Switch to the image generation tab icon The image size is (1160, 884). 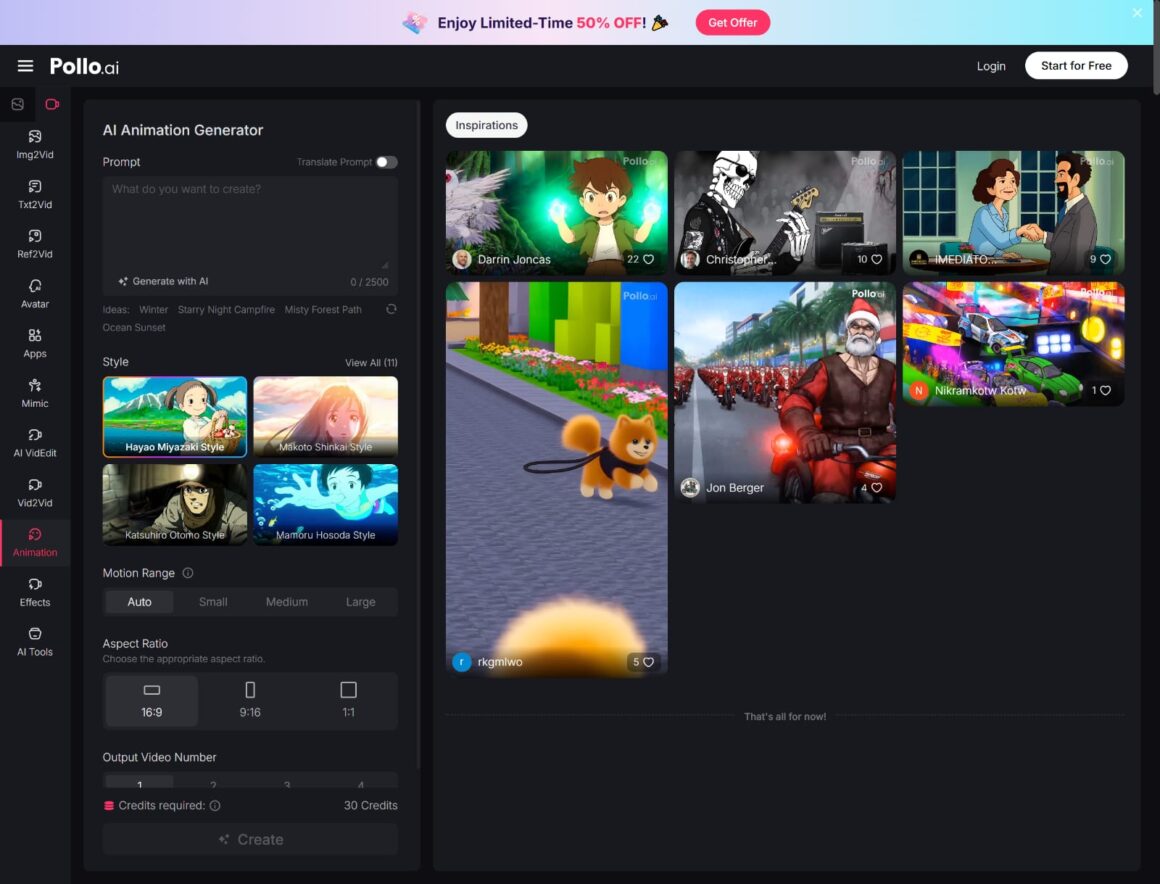(x=18, y=104)
